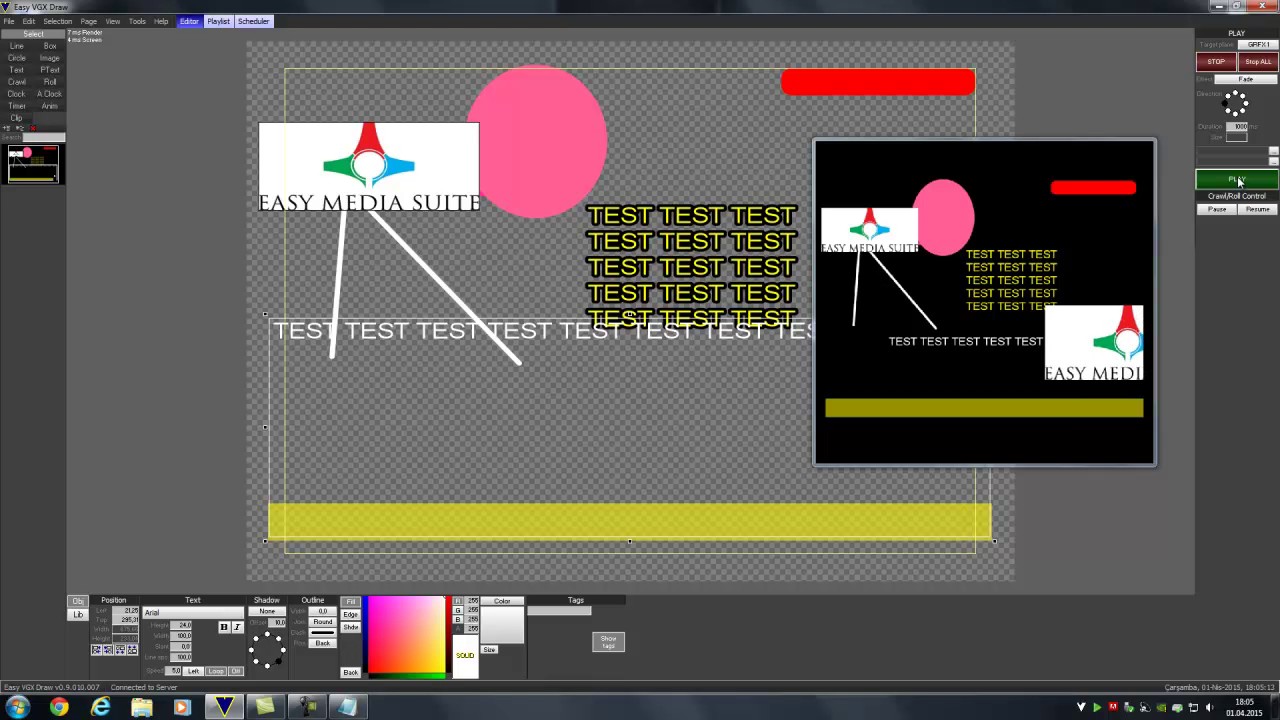
Task: Select the Anim tool
Action: click(x=50, y=106)
